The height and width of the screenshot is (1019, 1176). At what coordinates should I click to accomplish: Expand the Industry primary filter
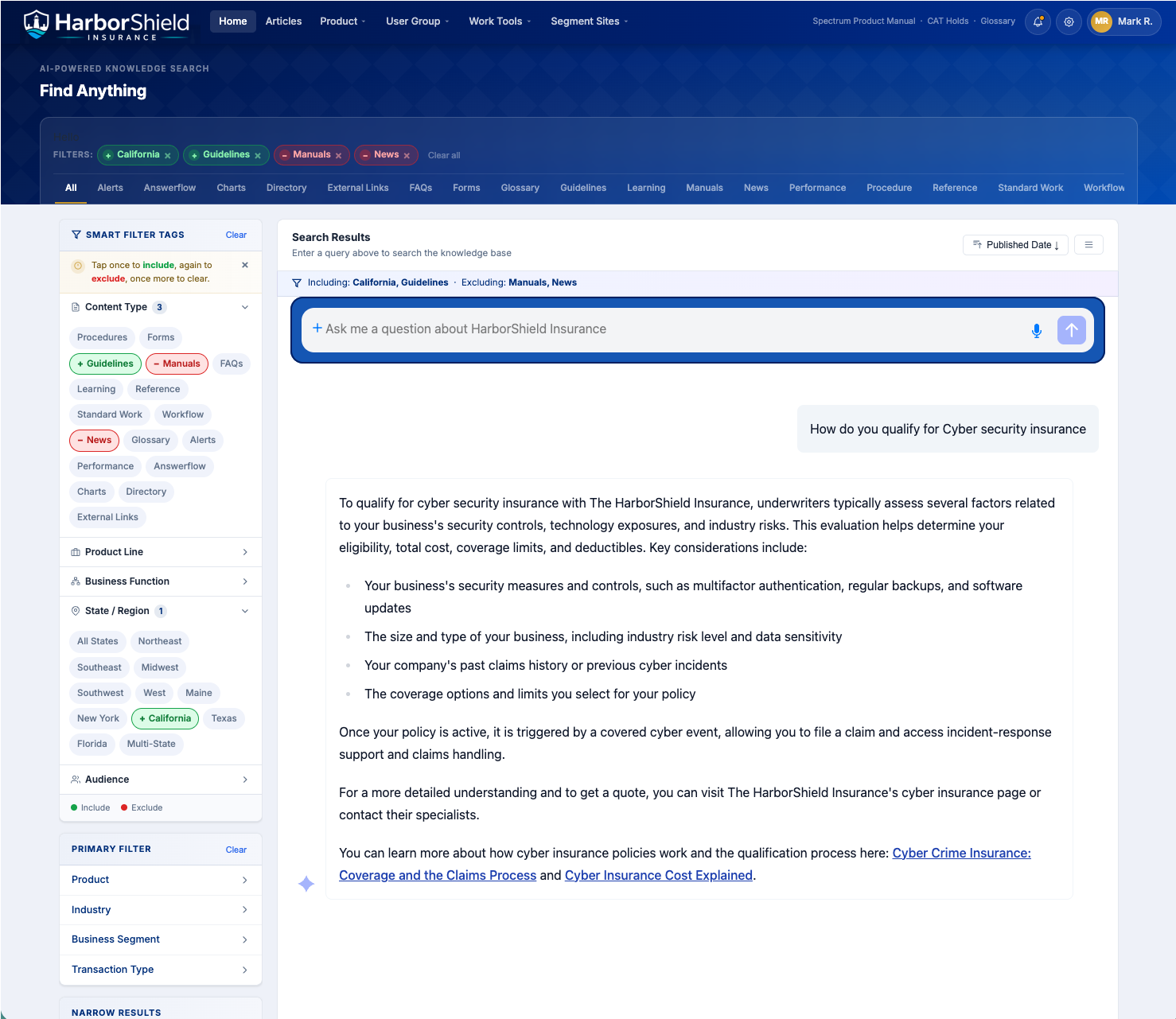click(161, 910)
